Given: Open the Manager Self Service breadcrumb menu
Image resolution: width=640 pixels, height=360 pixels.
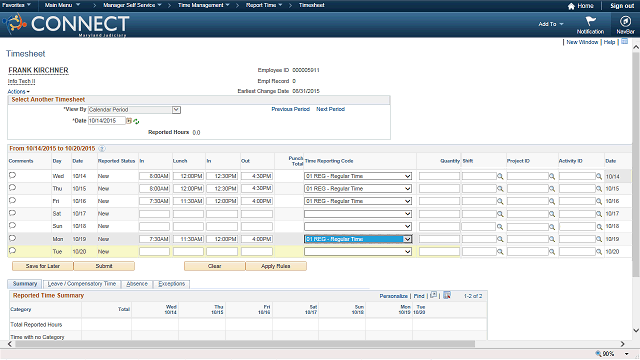Looking at the screenshot, I should 132,5.
